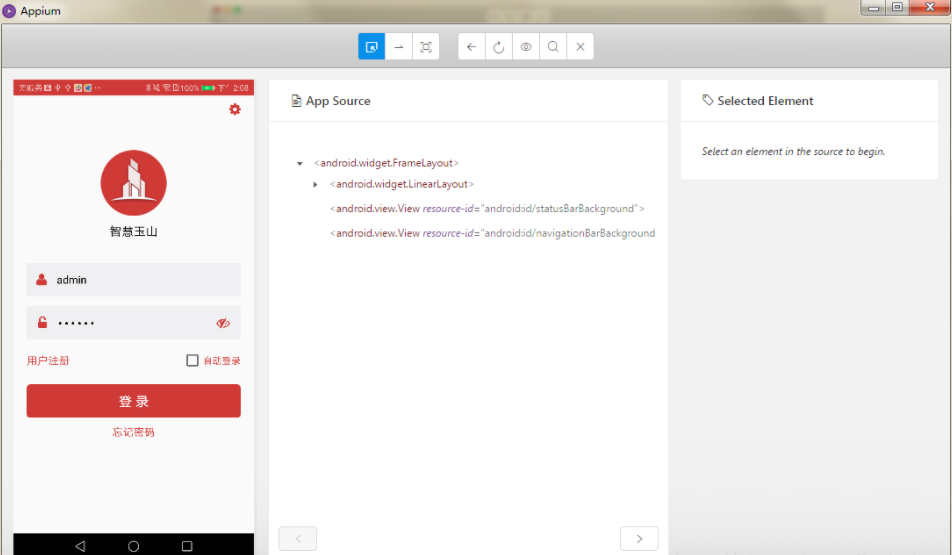Quit session with X toolbar button
Image resolution: width=952 pixels, height=555 pixels.
580,47
